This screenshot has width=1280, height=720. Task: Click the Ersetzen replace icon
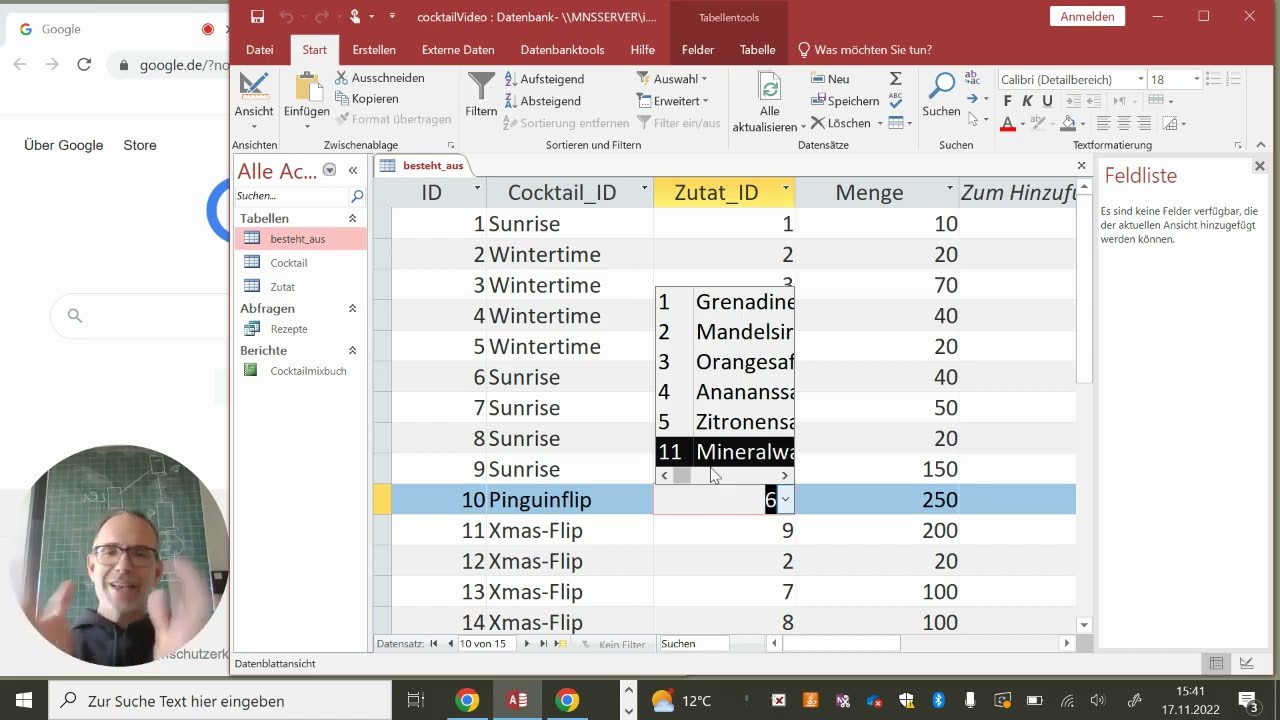coord(972,79)
